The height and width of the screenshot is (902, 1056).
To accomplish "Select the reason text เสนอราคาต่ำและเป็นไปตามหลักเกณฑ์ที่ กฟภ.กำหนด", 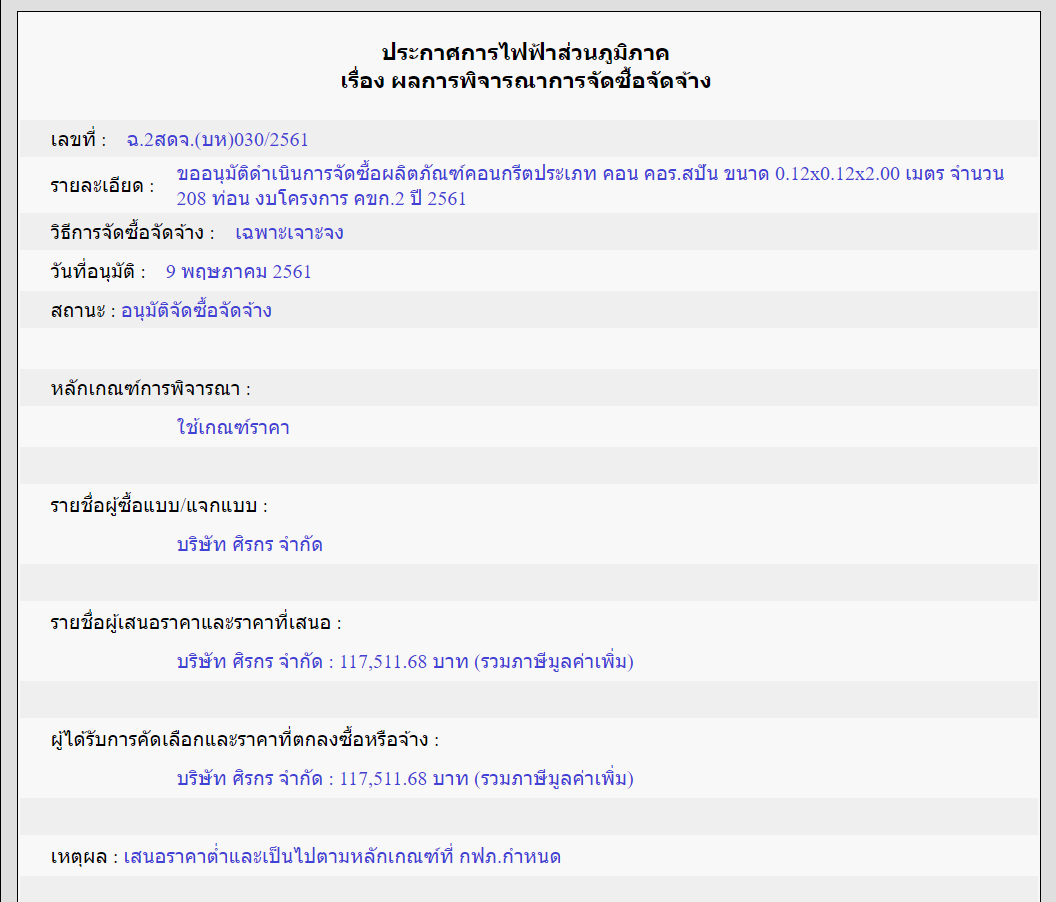I will (342, 858).
